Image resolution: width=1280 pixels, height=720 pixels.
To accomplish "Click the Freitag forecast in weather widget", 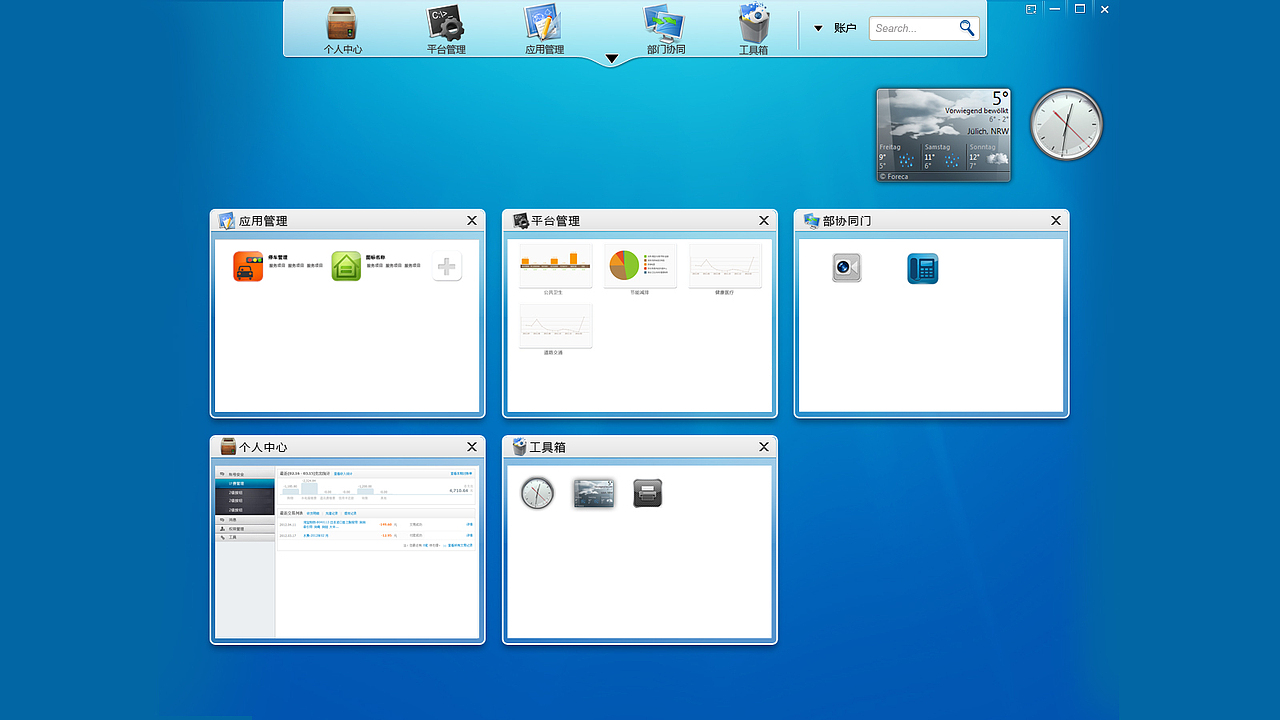I will [x=898, y=157].
